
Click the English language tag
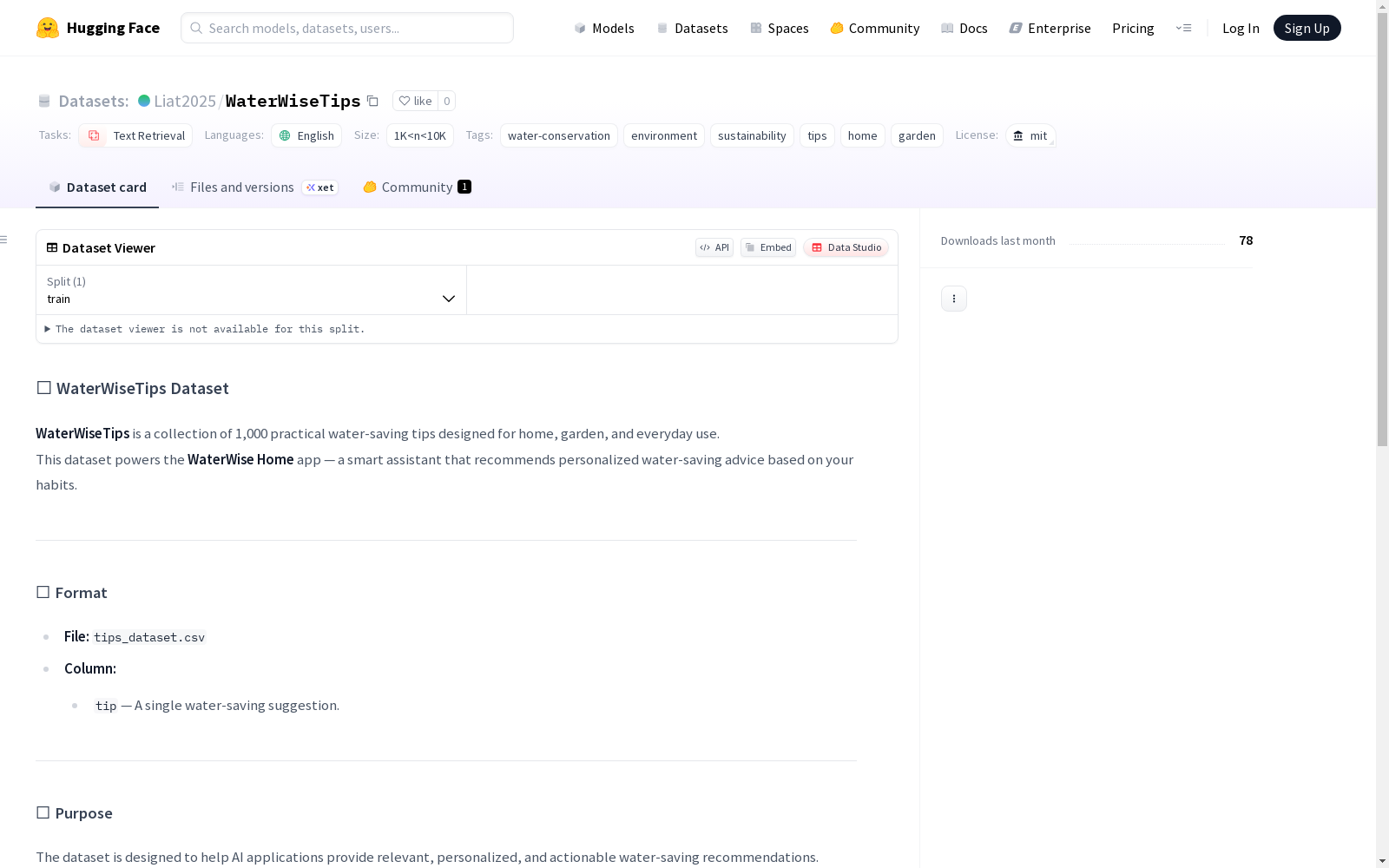pos(306,135)
